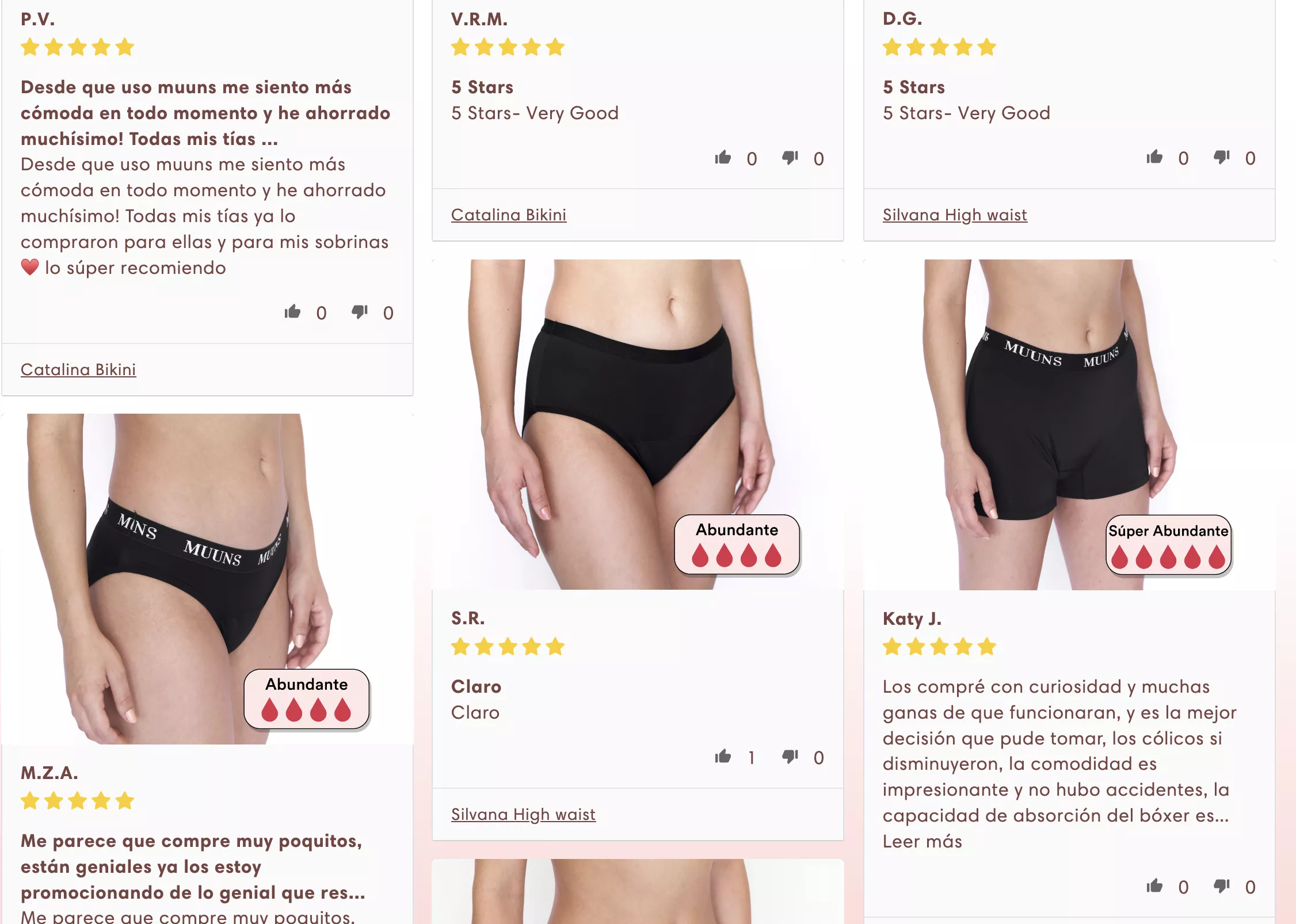Give thumbs down to V.R.M.'s review

click(x=790, y=158)
